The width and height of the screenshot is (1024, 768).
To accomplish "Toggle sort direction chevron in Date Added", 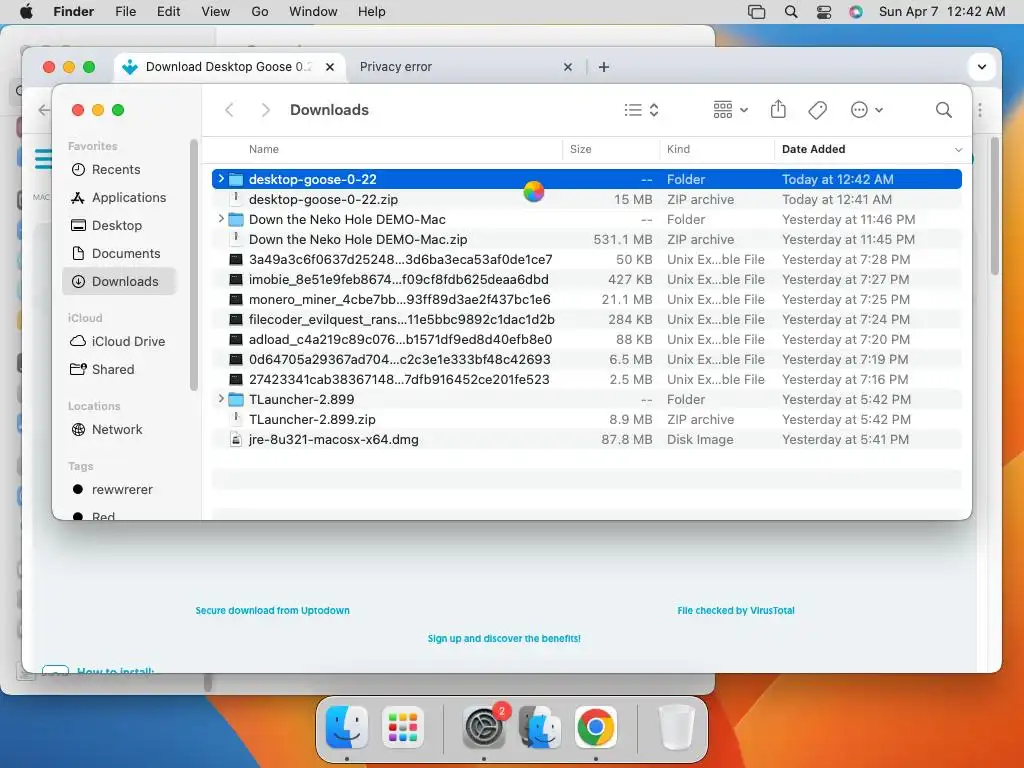I will point(958,150).
